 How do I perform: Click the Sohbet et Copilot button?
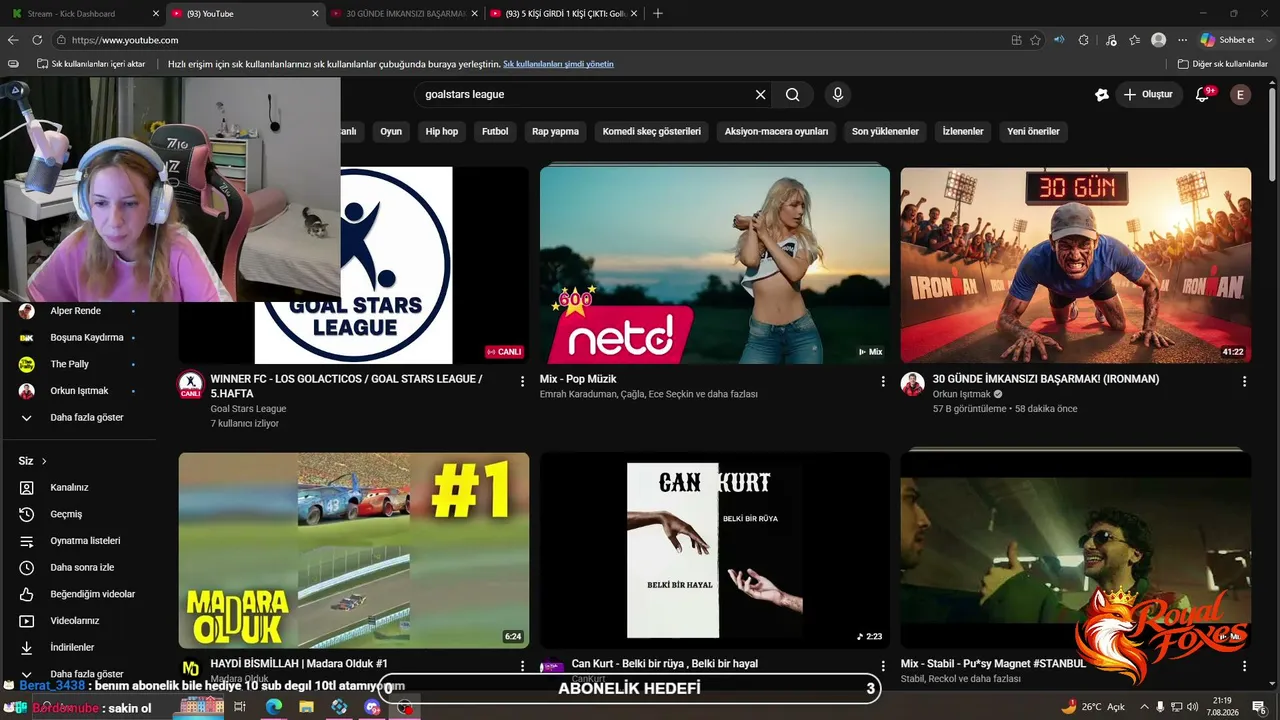tap(1227, 40)
